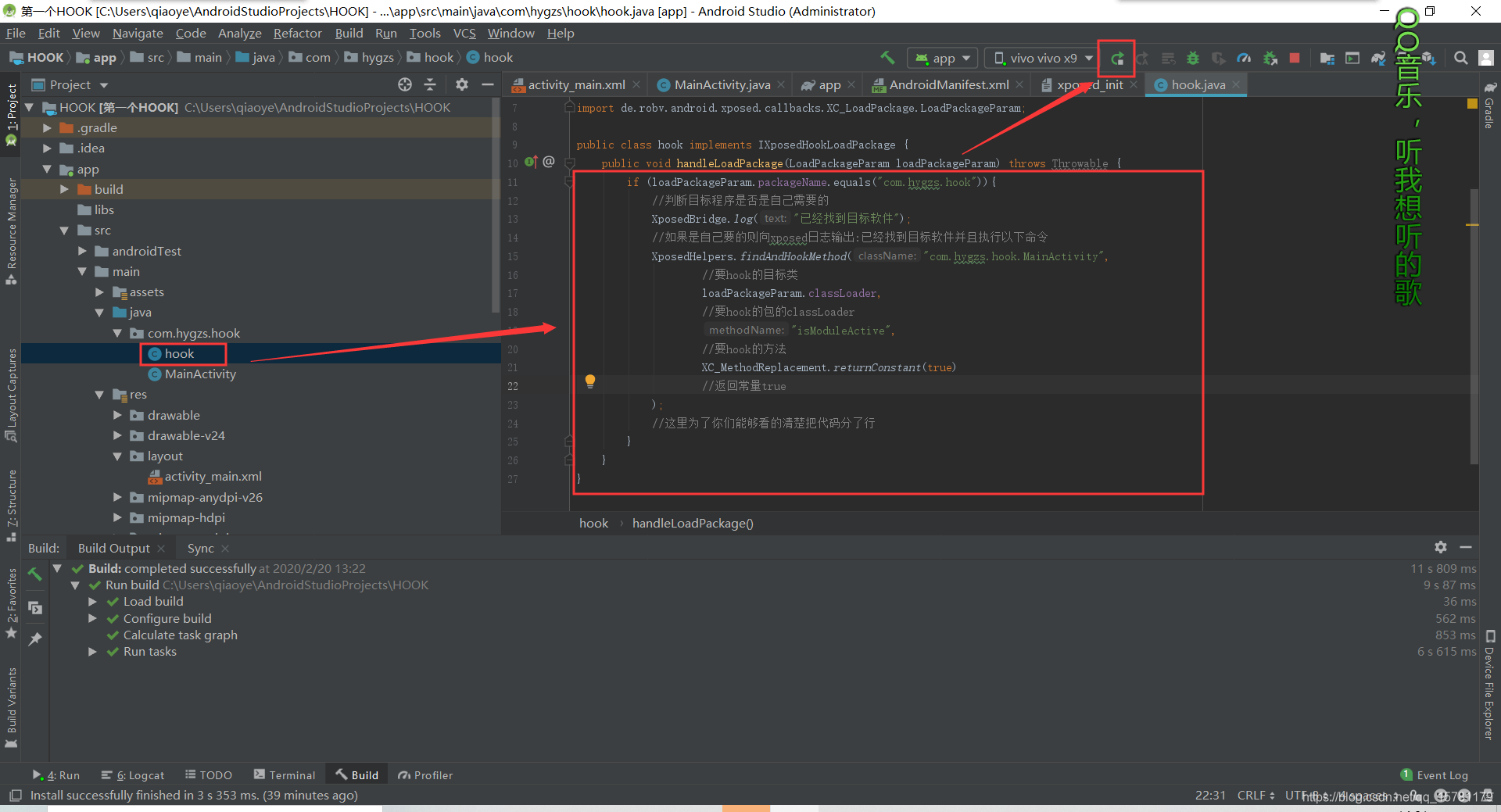
Task: Expand the drawable-v24 folder
Action: coord(117,435)
